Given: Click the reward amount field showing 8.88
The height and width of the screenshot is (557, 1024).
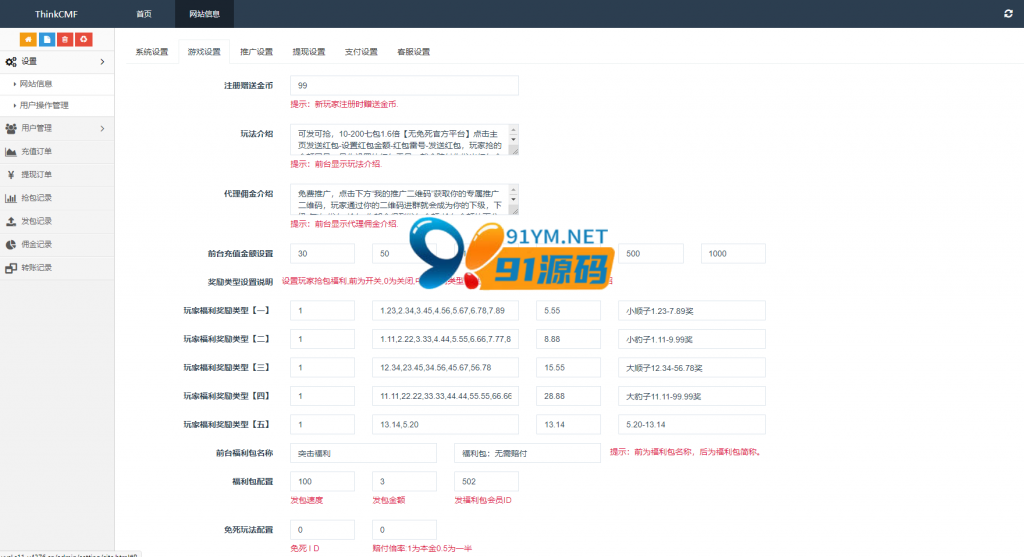Looking at the screenshot, I should [x=568, y=339].
